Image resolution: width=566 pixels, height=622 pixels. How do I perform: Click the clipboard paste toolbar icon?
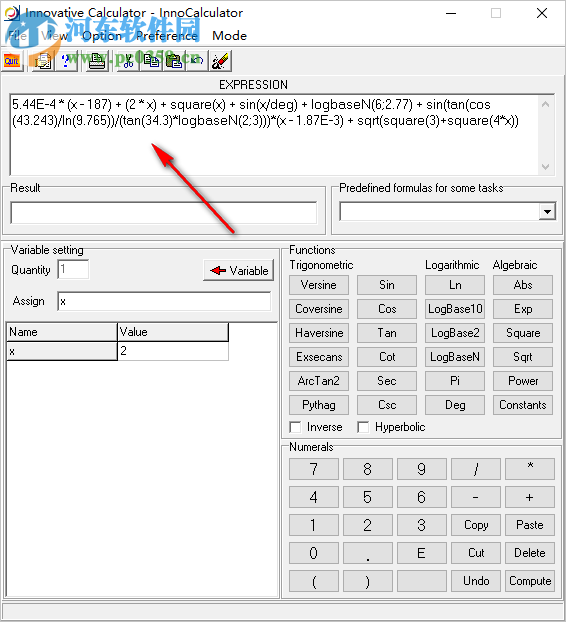coord(174,61)
